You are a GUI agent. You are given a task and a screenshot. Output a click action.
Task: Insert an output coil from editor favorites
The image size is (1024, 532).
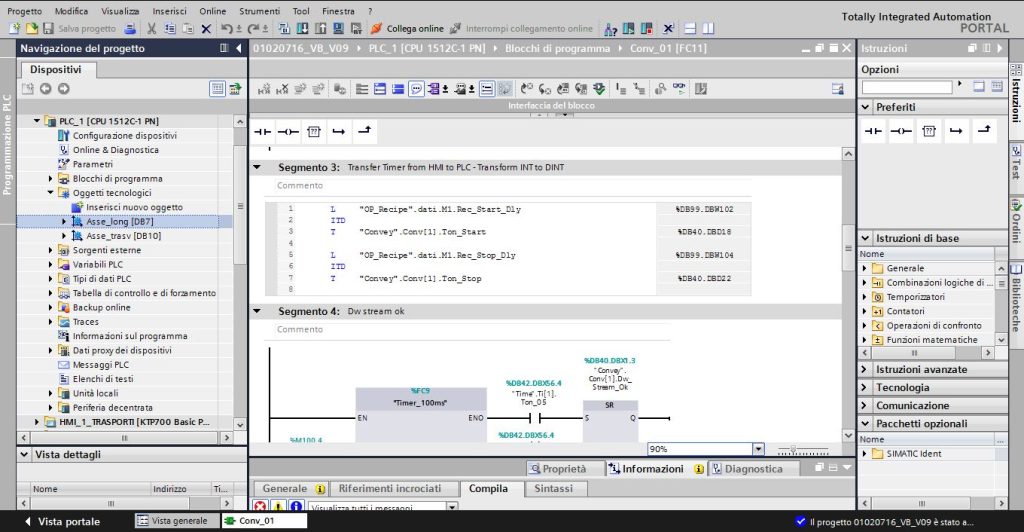(288, 131)
